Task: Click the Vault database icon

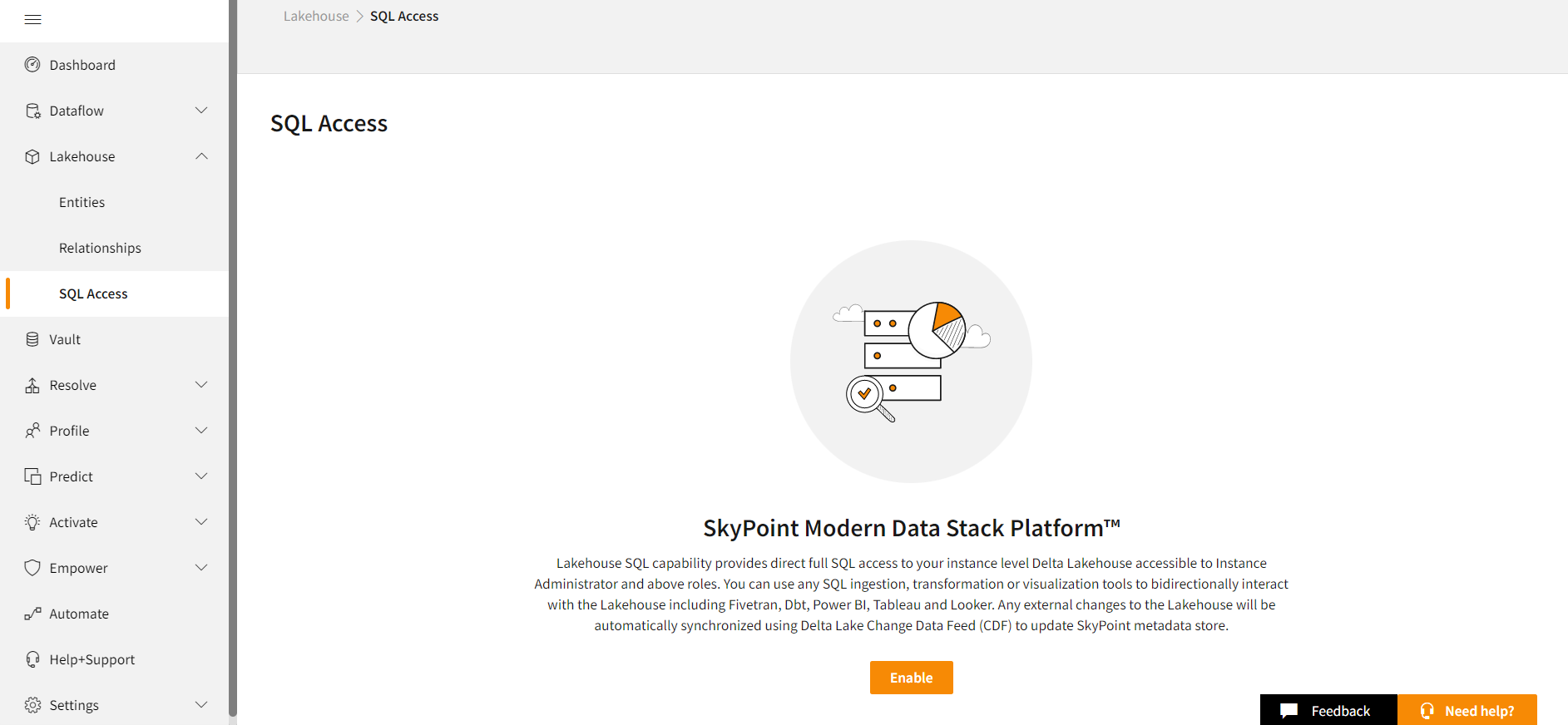Action: 32,339
